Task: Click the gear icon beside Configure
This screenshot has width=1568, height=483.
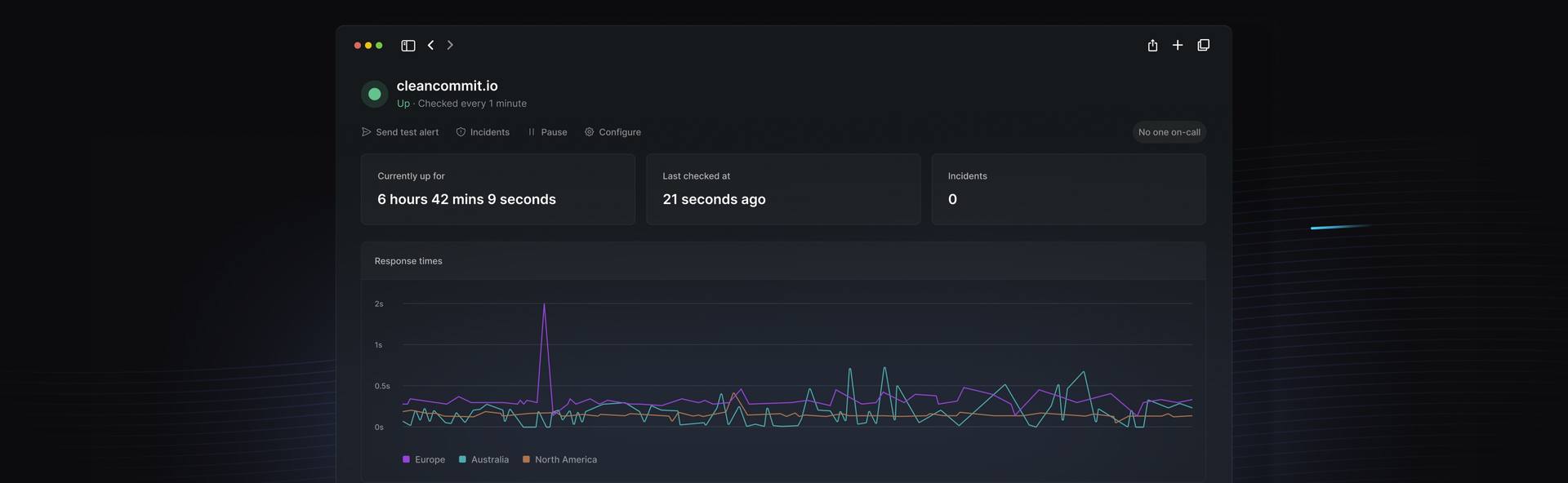Action: pyautogui.click(x=589, y=132)
